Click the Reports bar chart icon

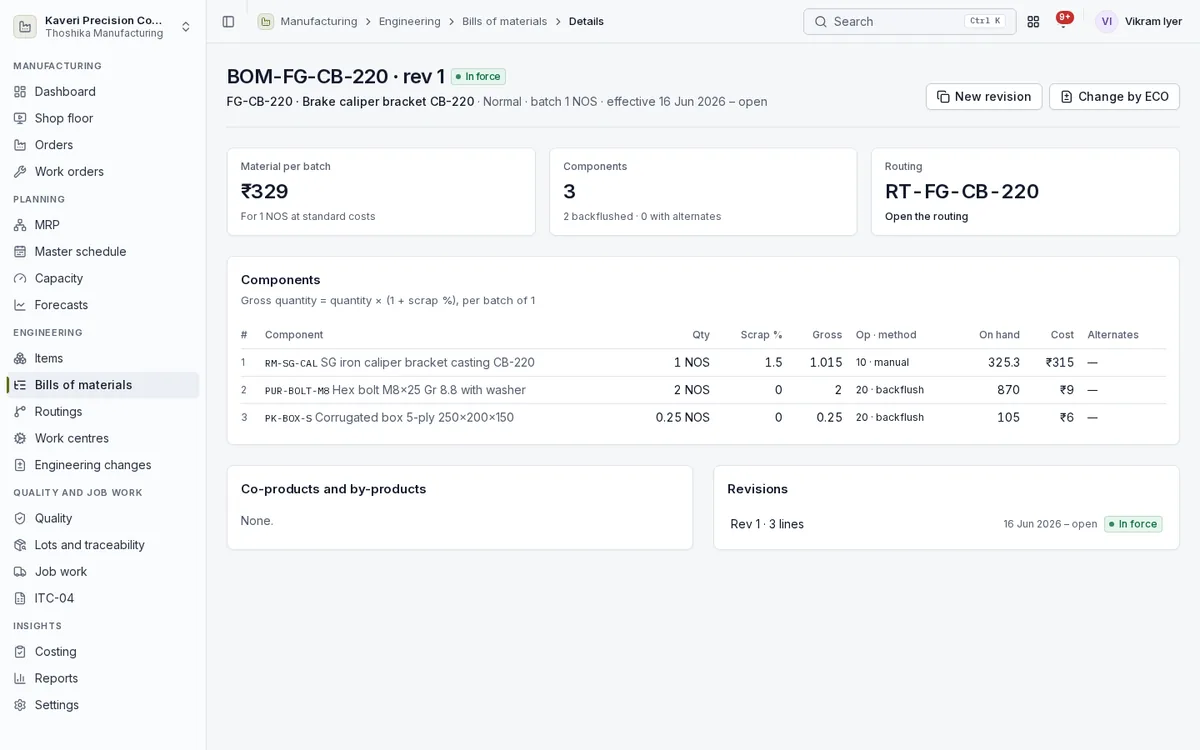pos(20,678)
